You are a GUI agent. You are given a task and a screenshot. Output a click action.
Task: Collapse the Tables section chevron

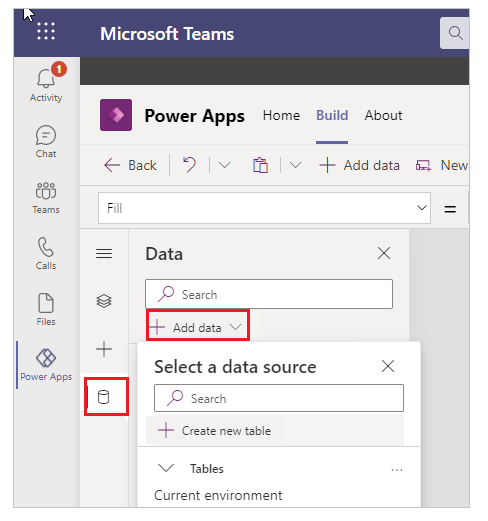tap(166, 468)
